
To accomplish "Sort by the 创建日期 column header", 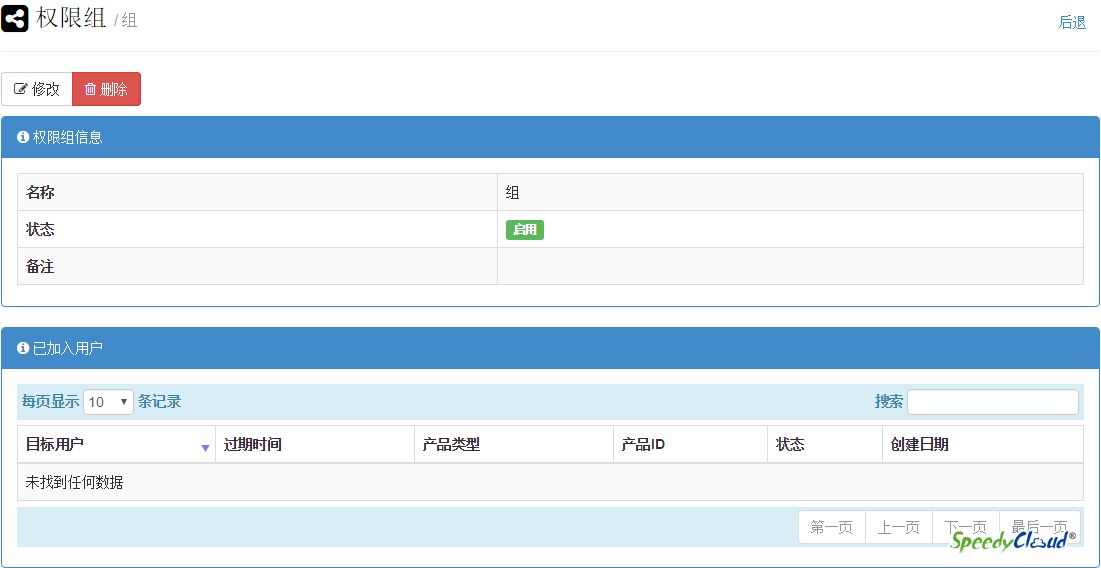I will tap(983, 444).
